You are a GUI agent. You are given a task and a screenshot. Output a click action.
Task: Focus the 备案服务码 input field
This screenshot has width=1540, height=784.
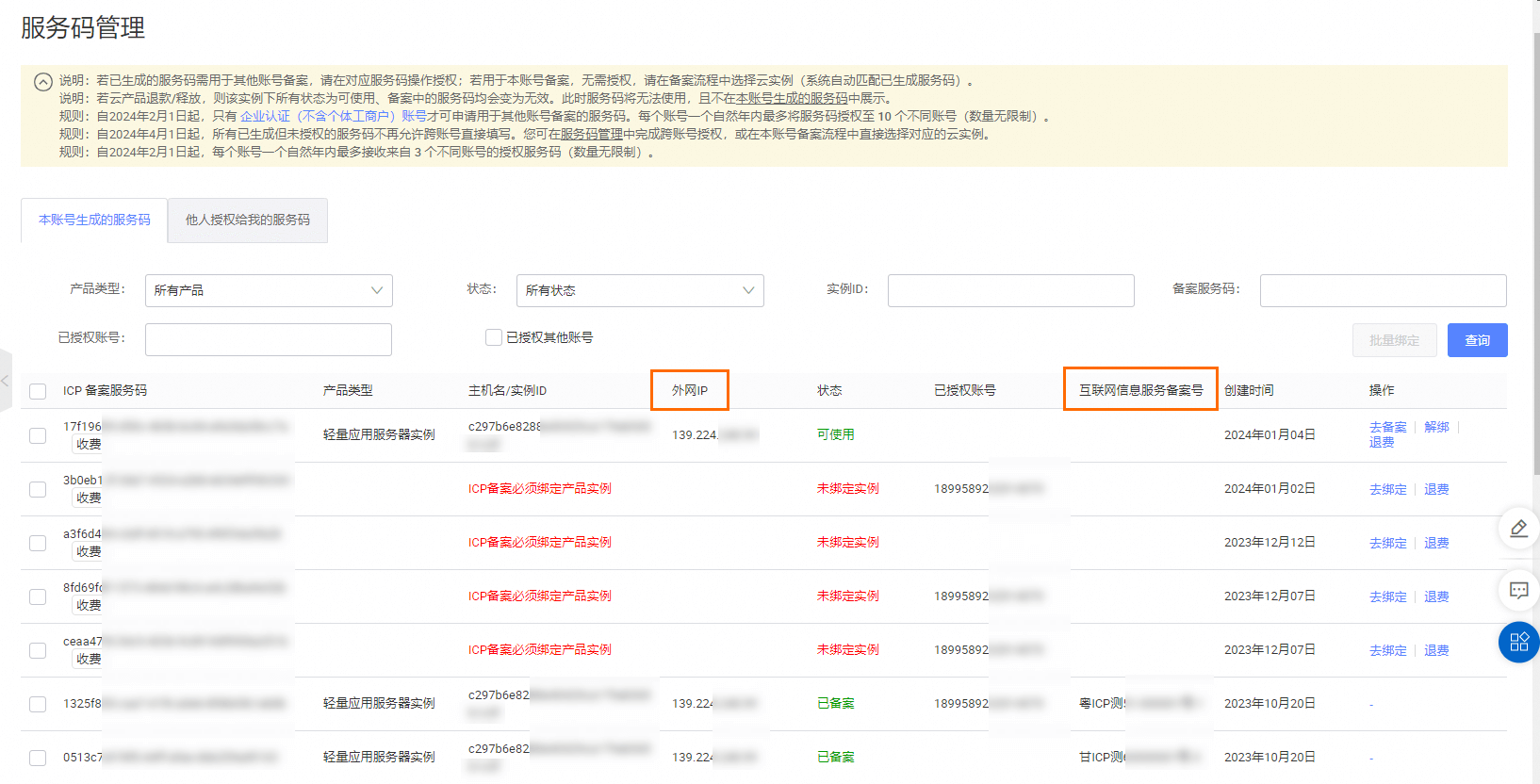[x=1383, y=290]
